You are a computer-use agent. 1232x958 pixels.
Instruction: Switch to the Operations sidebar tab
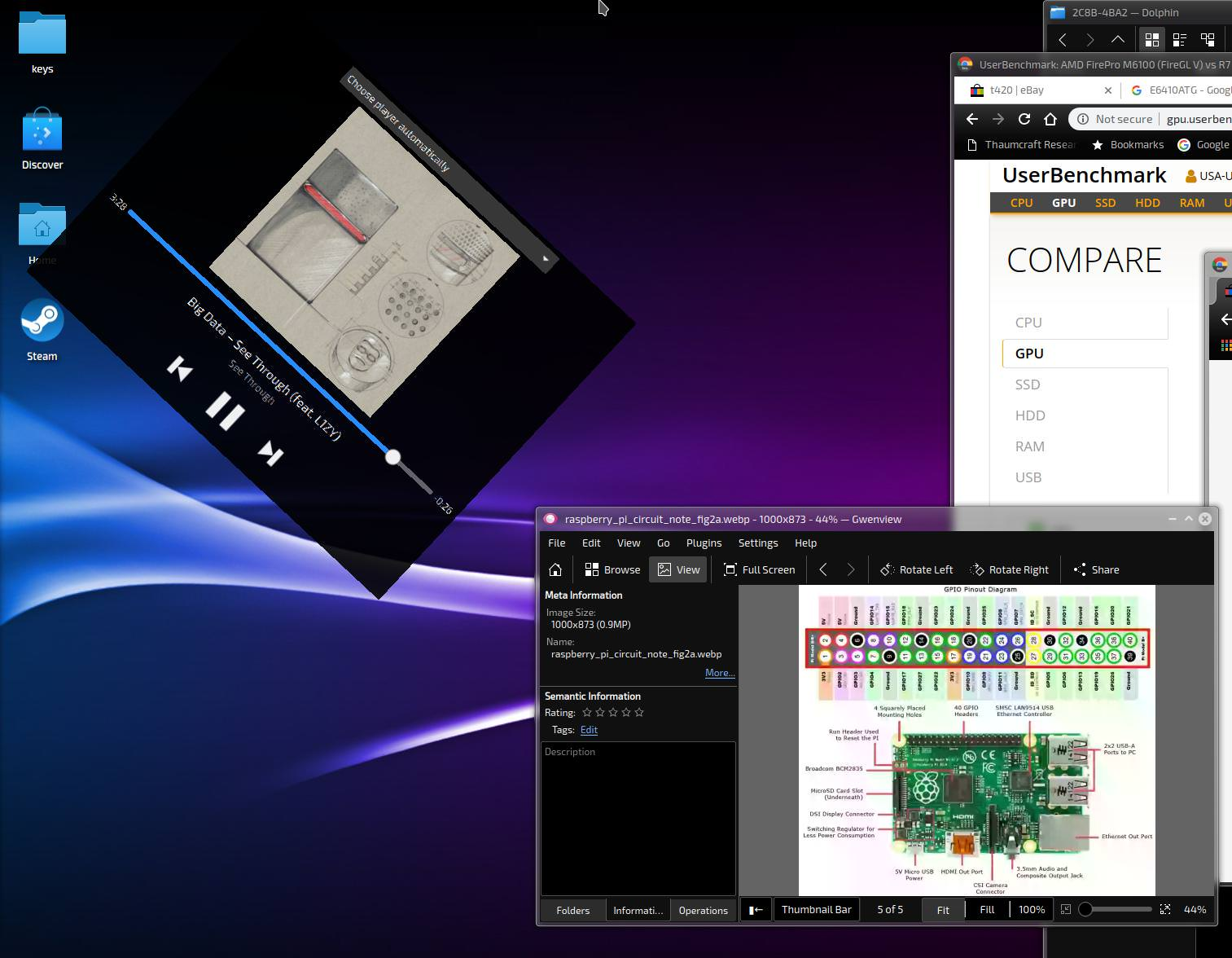[x=703, y=911]
